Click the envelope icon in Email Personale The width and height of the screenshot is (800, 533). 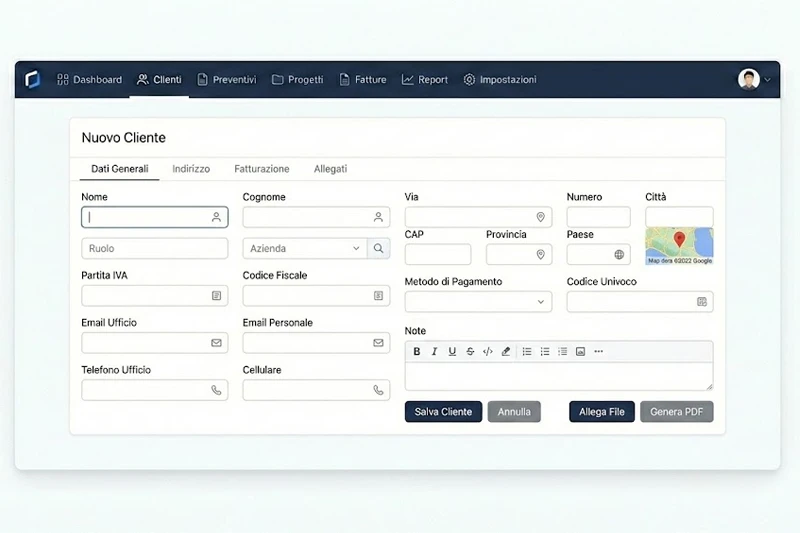click(x=378, y=343)
